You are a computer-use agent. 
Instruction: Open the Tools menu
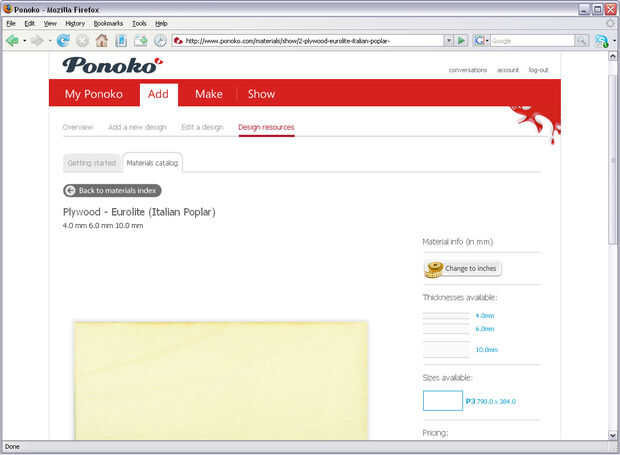click(139, 24)
